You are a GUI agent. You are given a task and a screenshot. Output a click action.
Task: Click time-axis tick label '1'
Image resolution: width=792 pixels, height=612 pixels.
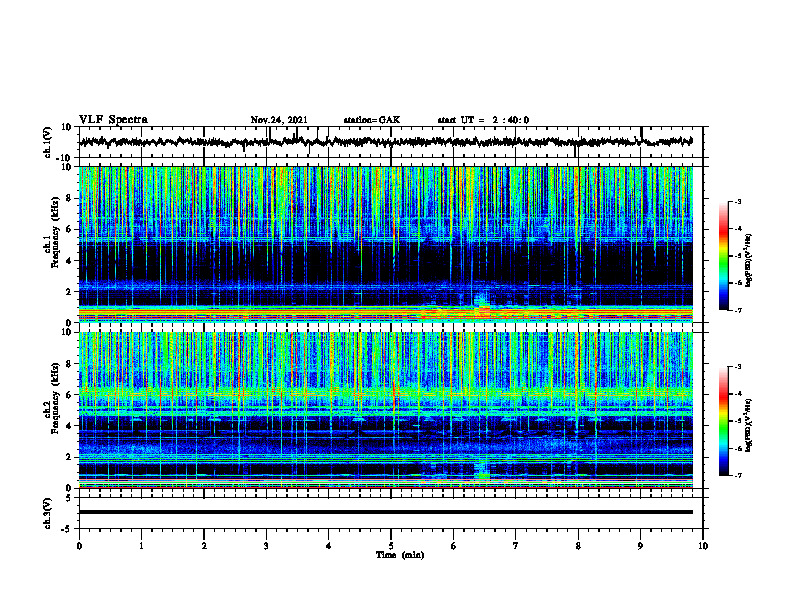(141, 546)
